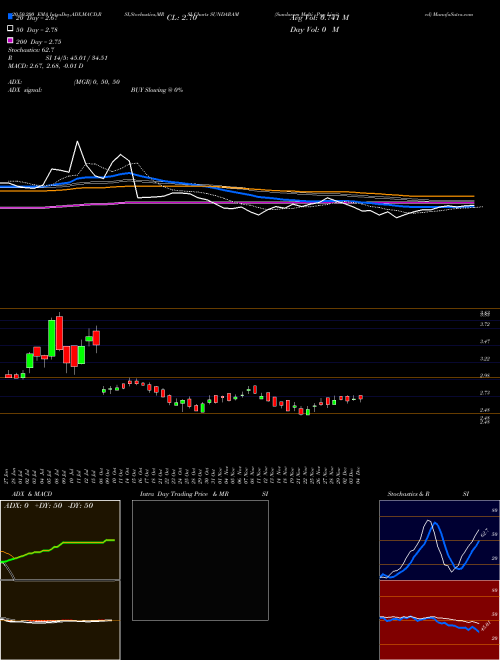Click the 'Avg Vol: 0.741 M' text

319,18
